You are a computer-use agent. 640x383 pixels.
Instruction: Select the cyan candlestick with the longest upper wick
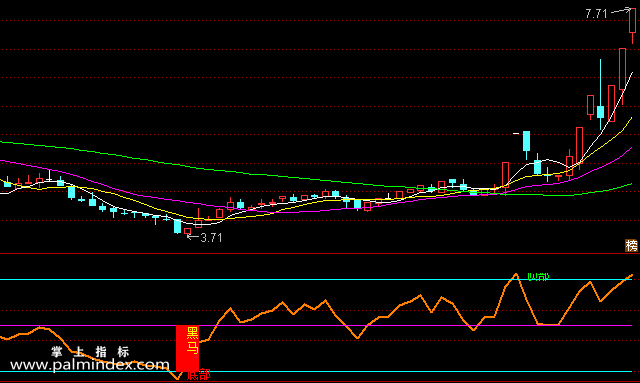[600, 94]
